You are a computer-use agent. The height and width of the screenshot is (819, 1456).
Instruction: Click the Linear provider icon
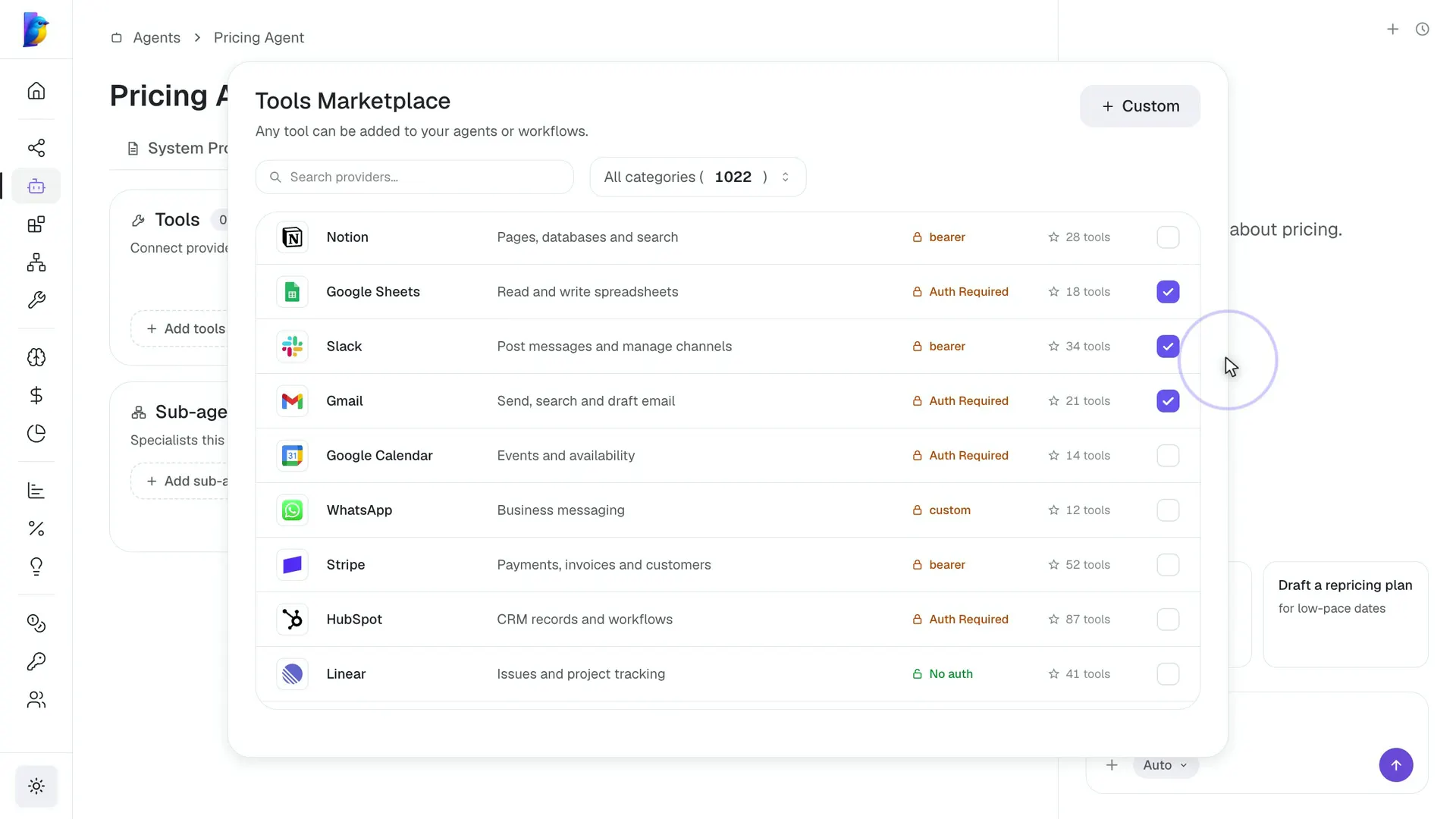coord(292,674)
